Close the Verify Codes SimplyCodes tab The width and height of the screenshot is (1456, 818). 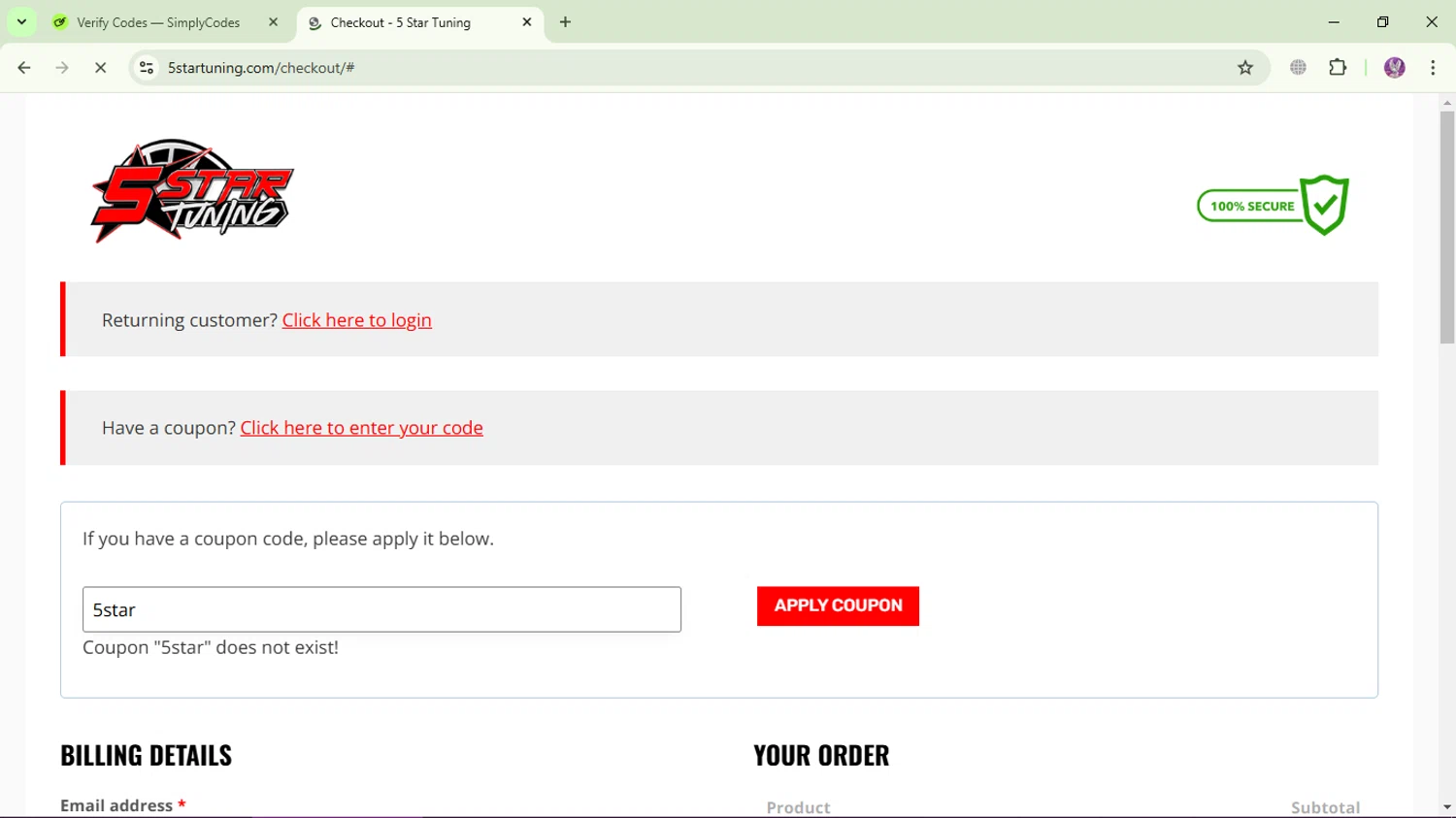pos(273,22)
